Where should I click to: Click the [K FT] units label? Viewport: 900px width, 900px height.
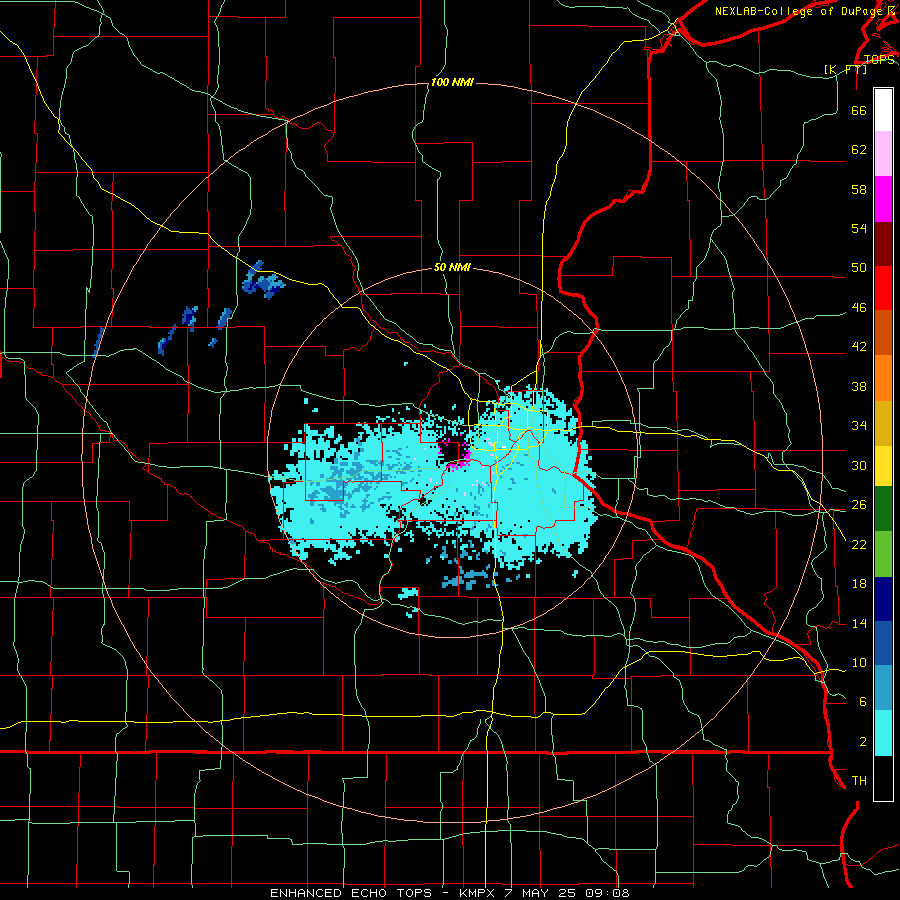(x=845, y=70)
